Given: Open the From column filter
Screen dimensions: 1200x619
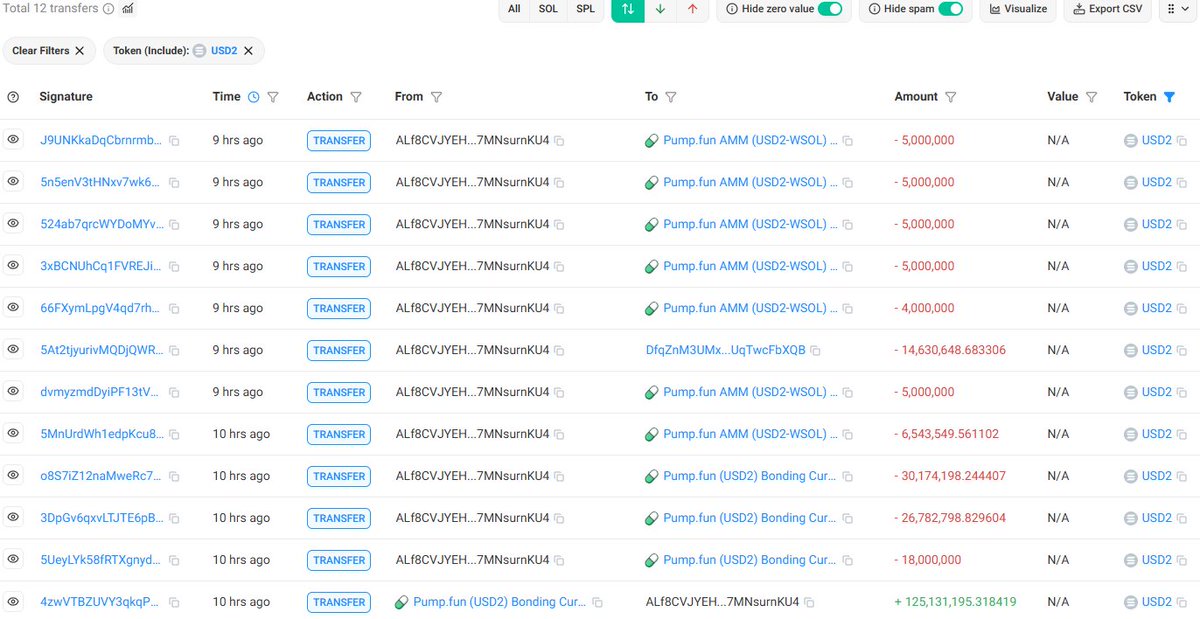Looking at the screenshot, I should point(436,97).
